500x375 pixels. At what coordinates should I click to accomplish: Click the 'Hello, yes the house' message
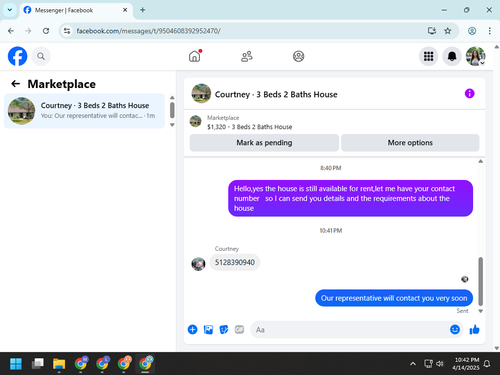pyautogui.click(x=351, y=198)
